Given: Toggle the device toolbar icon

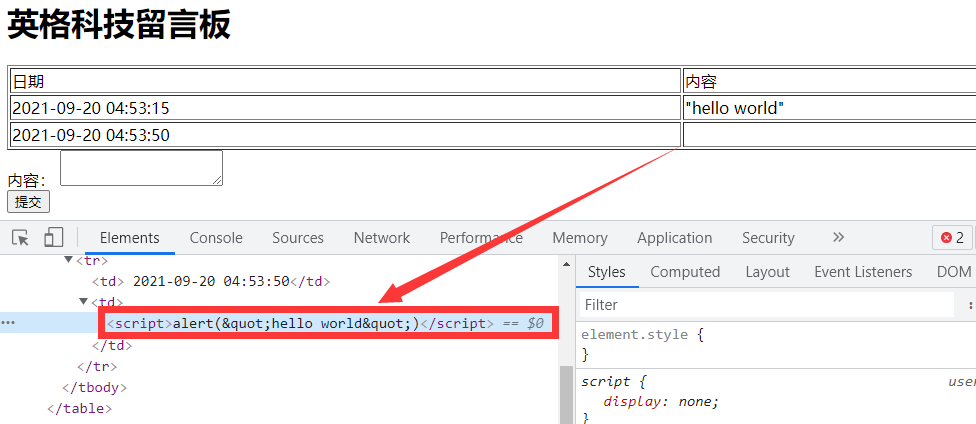Looking at the screenshot, I should coord(53,238).
